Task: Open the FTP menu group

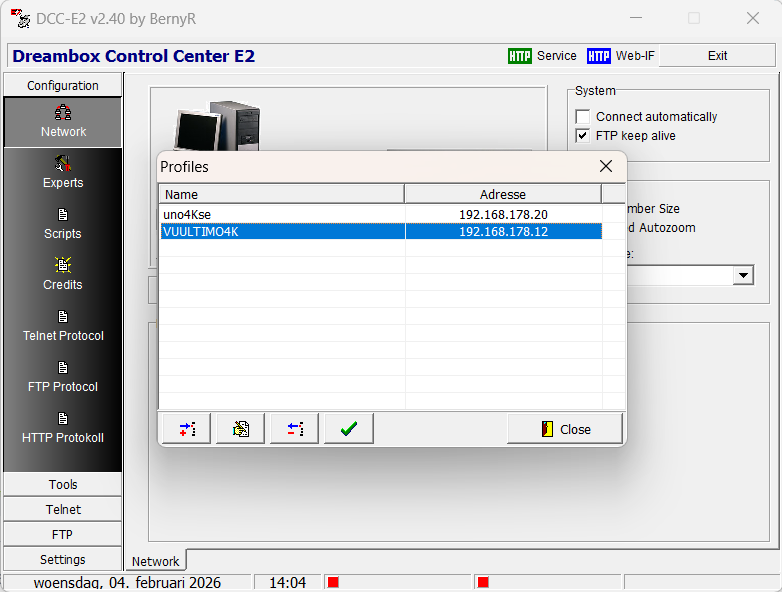Action: click(63, 534)
